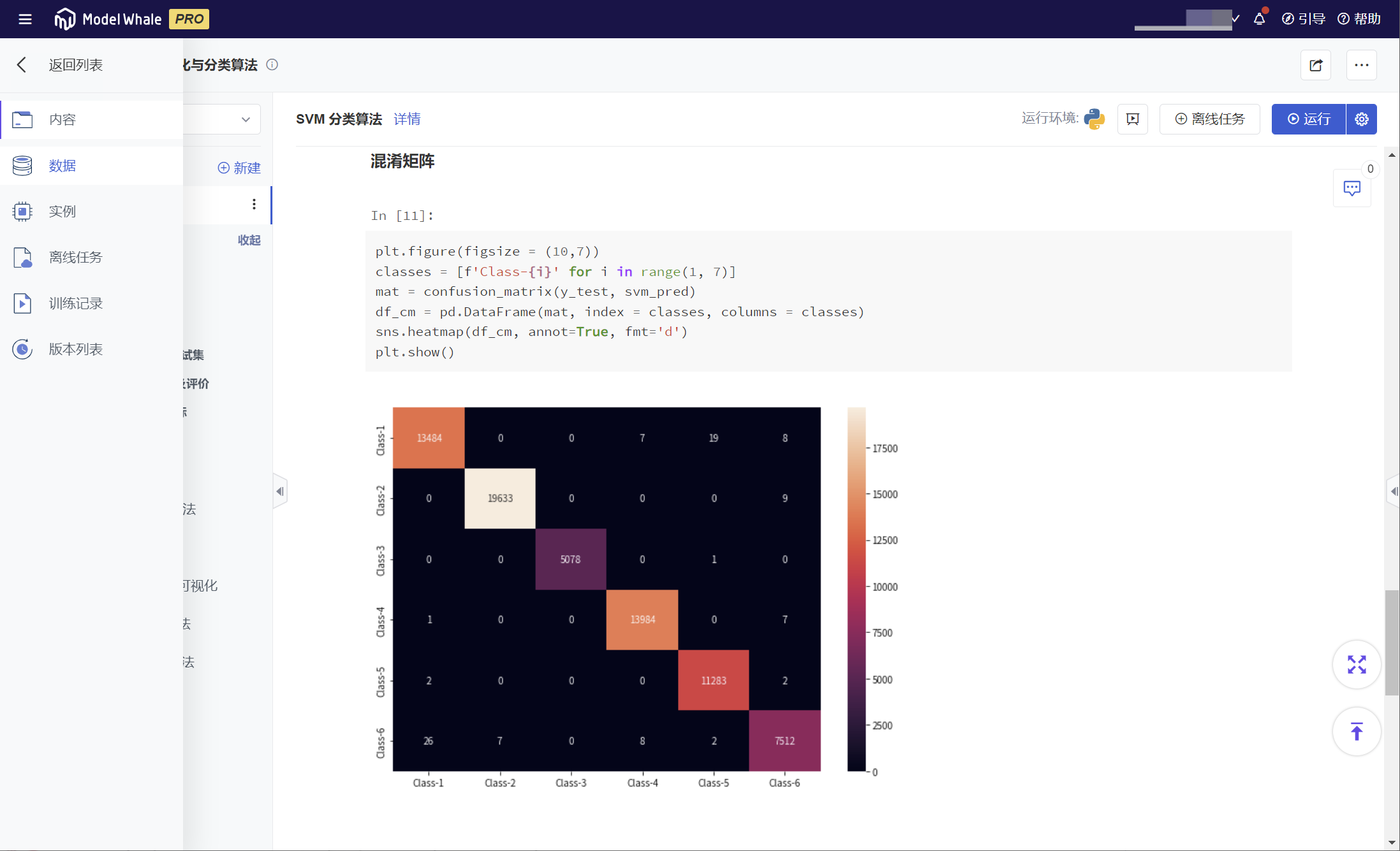Click 收起 to collapse list
Viewport: 1400px width, 851px height.
(249, 240)
